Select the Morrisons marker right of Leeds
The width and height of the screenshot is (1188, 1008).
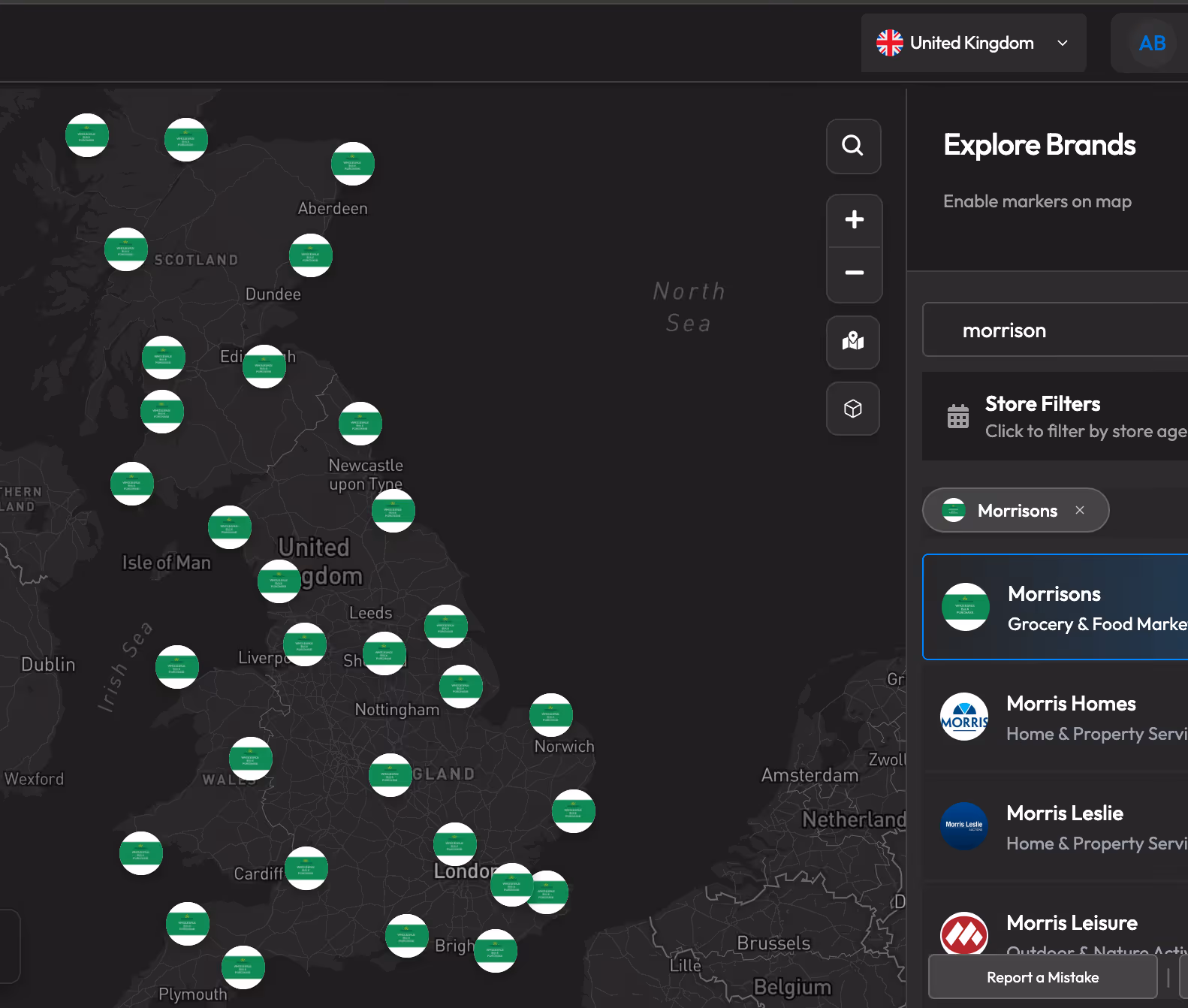pos(446,626)
